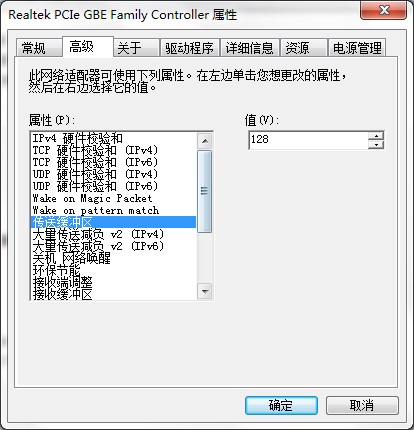Select Wake on pattern match property

click(x=113, y=210)
